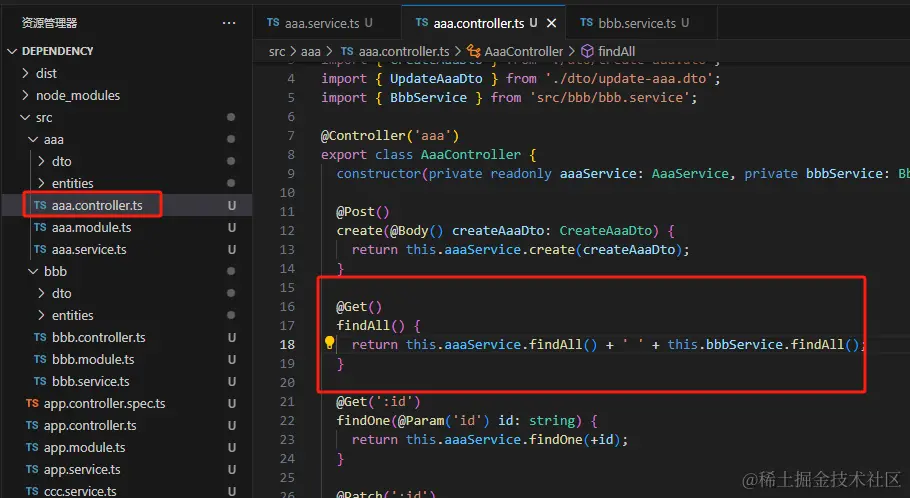Click the TS icon of app.controller.spec.ts
910x498 pixels.
click(x=32, y=403)
